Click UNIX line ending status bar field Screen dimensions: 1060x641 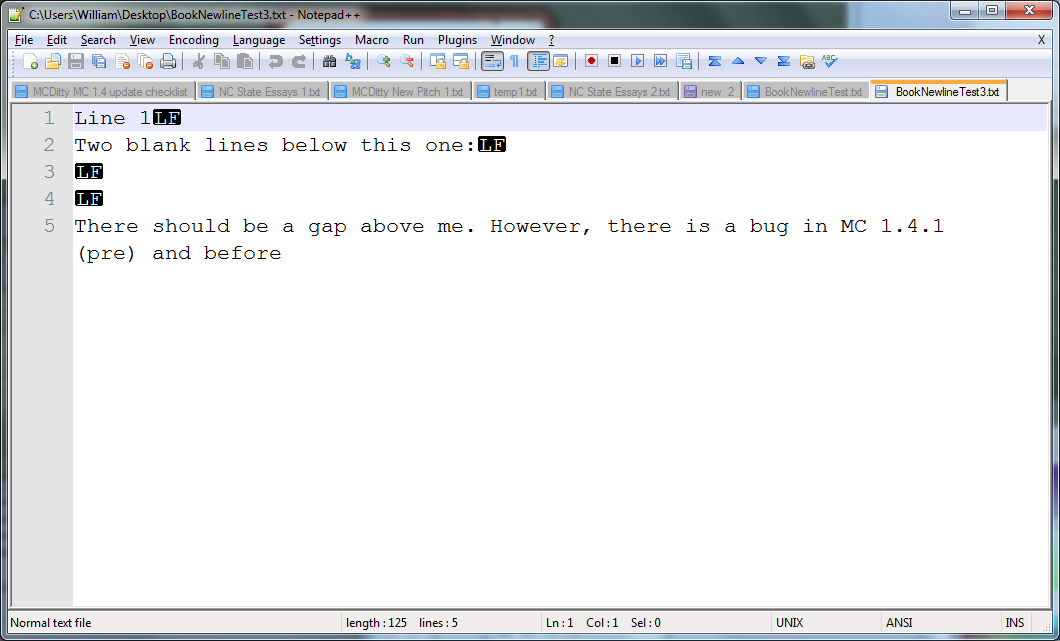click(x=790, y=623)
